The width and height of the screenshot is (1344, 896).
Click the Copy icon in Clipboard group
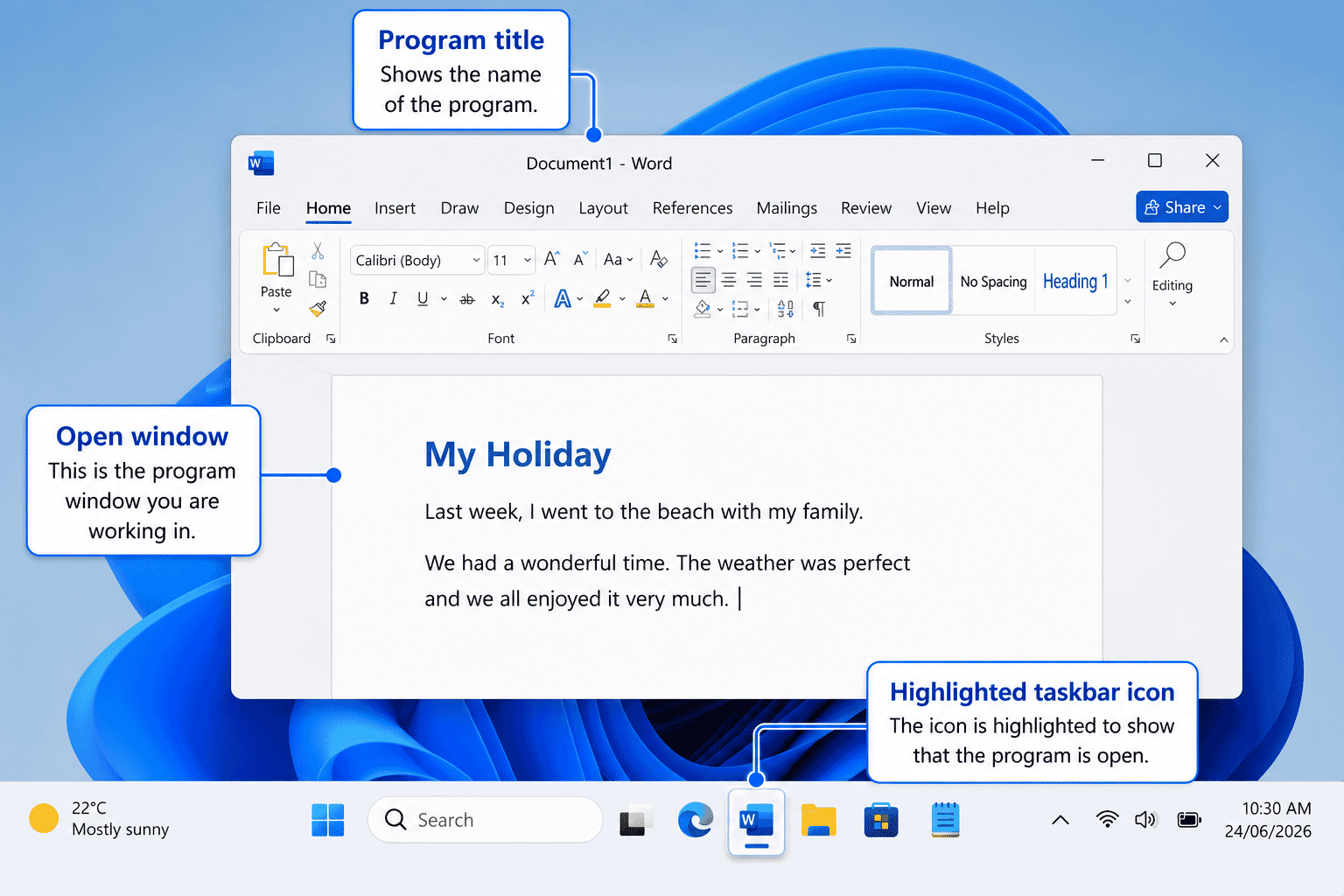pos(318,279)
